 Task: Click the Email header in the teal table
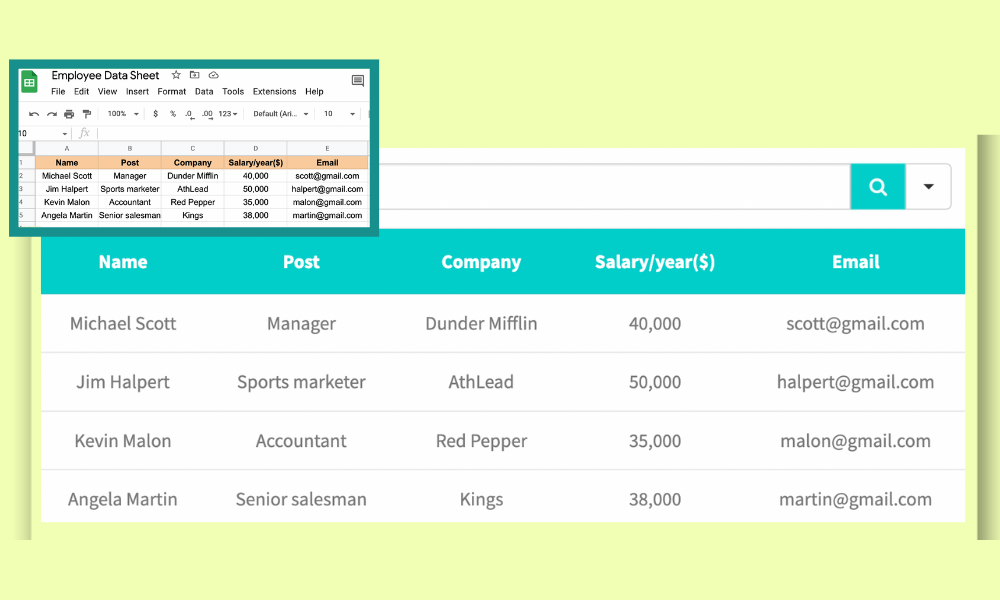pos(856,262)
